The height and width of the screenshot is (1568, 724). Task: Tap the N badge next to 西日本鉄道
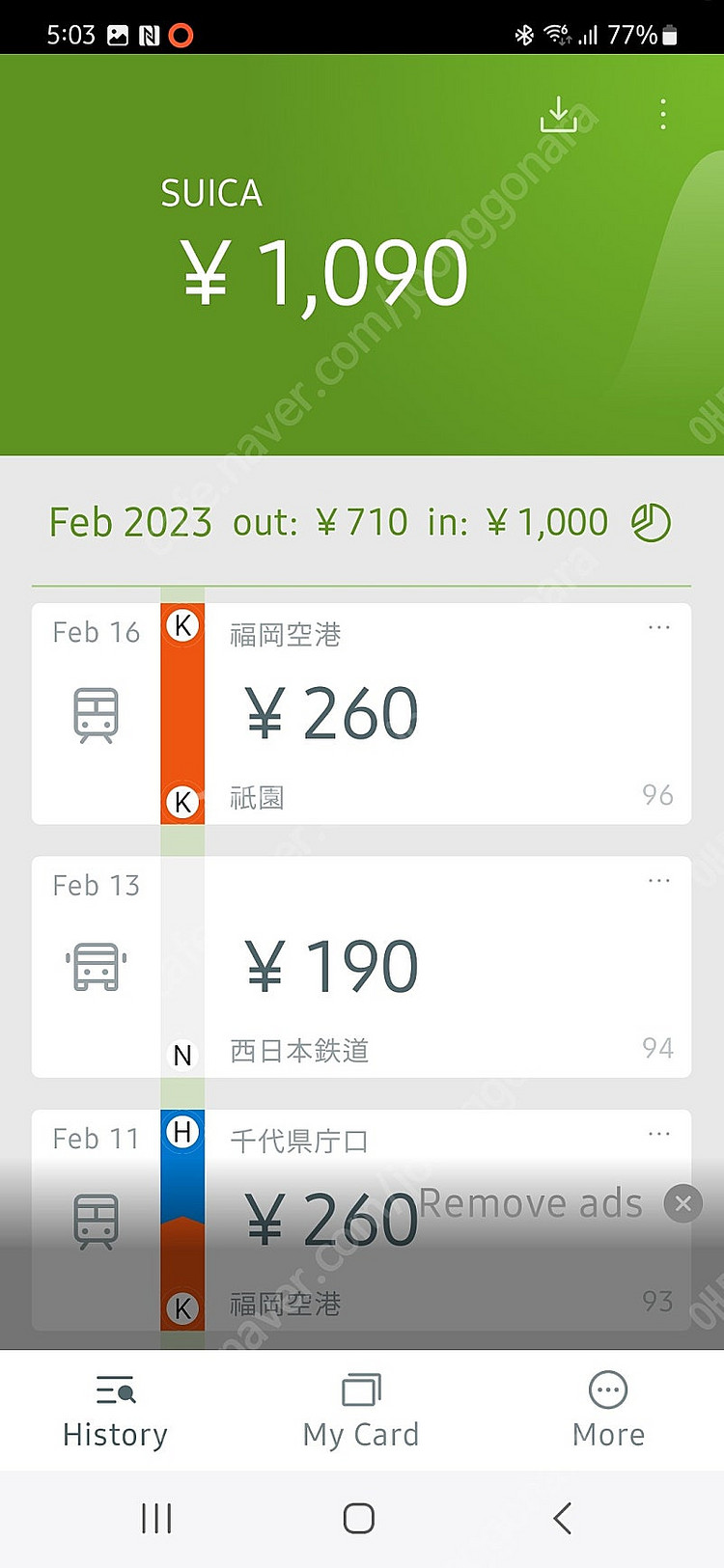[x=182, y=1056]
